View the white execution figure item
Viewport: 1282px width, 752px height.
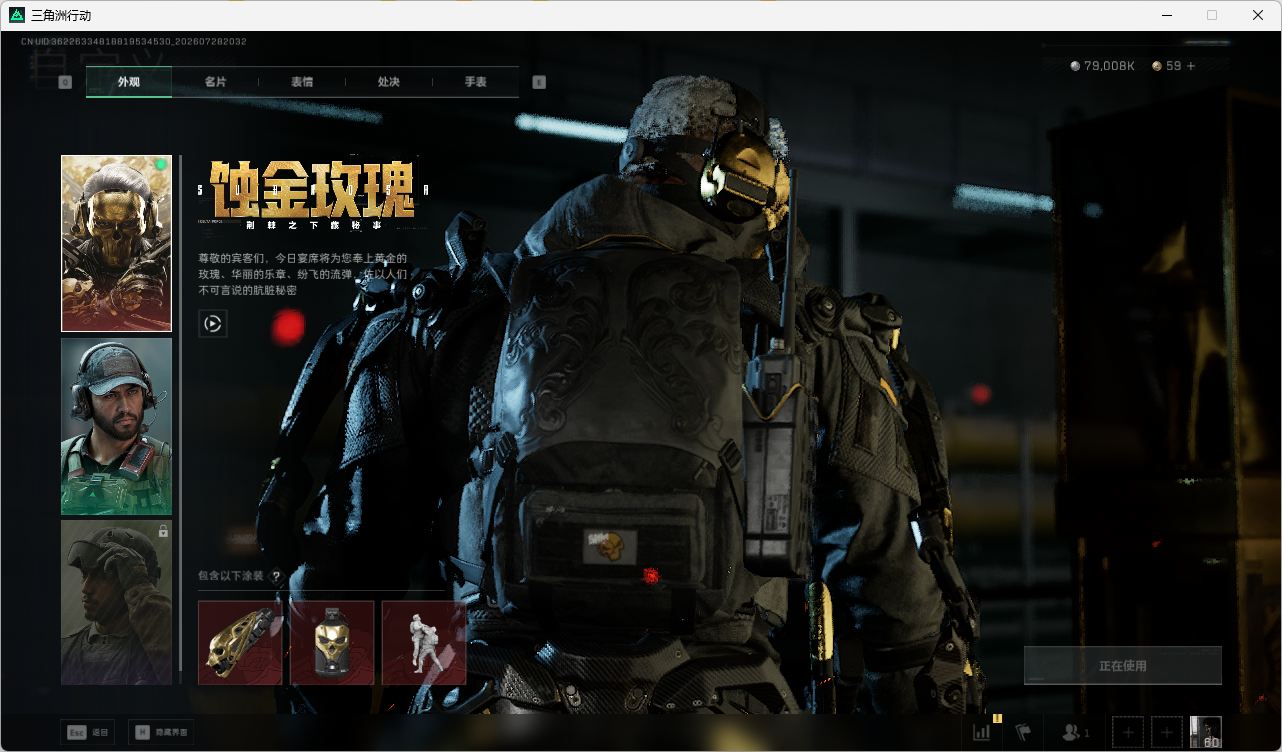pos(424,642)
